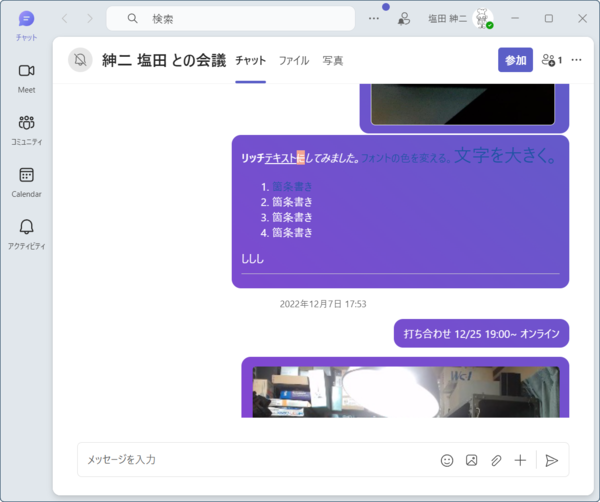The width and height of the screenshot is (600, 502).
Task: Open more compose options plus icon
Action: click(520, 460)
